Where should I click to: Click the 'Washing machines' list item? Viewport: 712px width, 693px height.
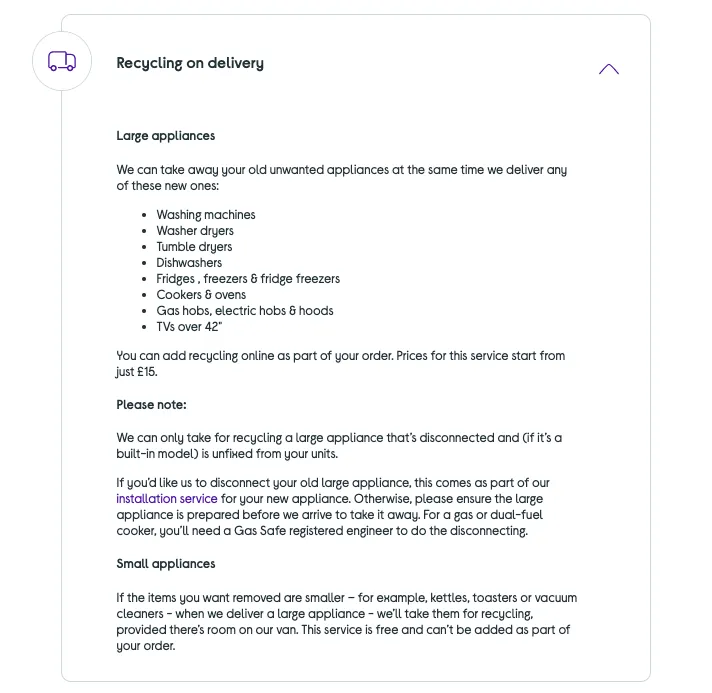click(206, 215)
